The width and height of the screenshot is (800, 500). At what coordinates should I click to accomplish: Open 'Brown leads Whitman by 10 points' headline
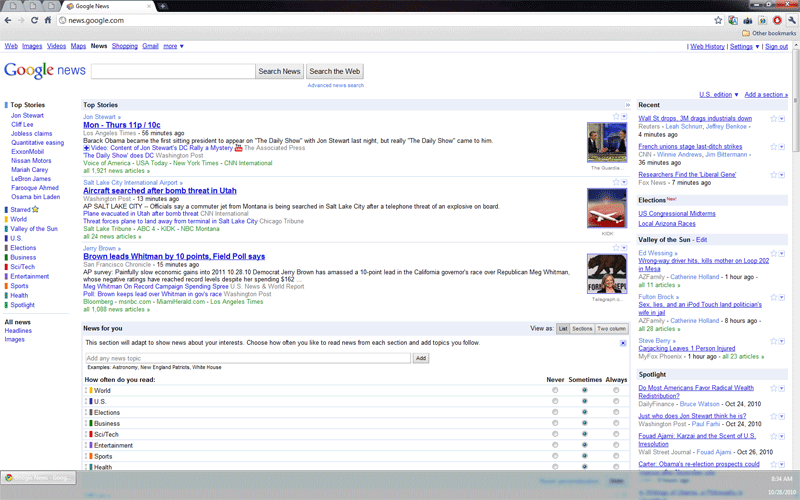tap(174, 256)
